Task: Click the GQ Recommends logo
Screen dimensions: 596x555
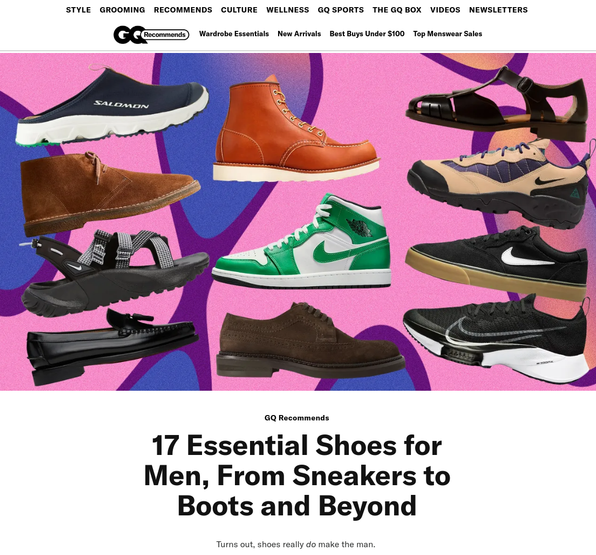Action: tap(151, 35)
